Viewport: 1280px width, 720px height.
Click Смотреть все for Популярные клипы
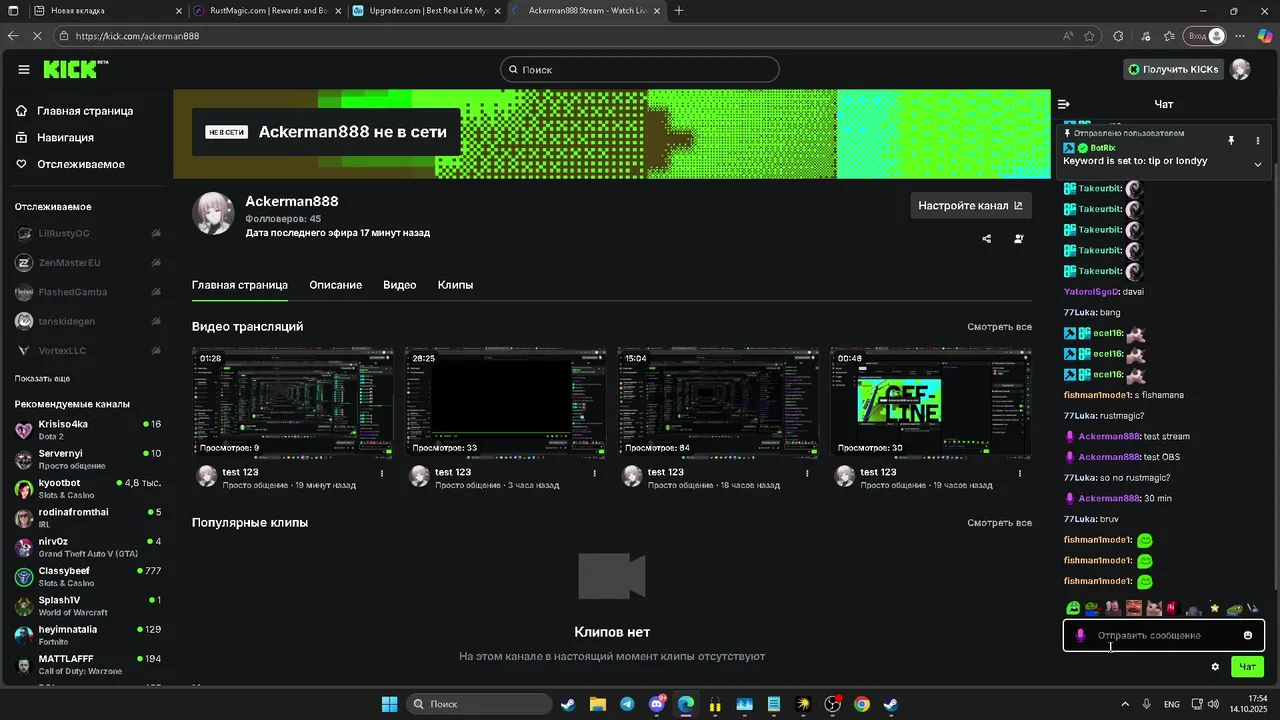[999, 523]
